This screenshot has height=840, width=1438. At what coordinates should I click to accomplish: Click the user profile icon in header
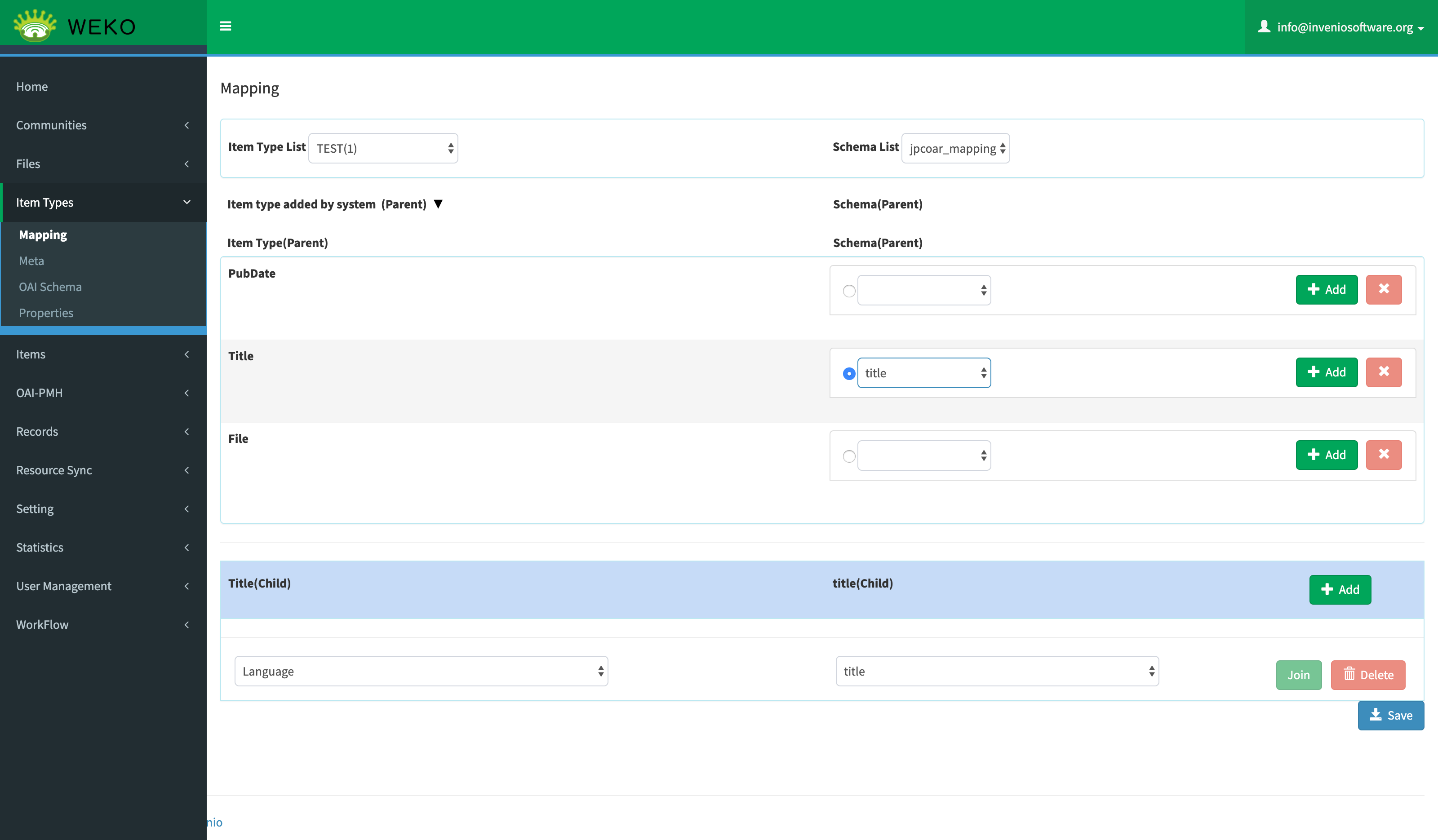pyautogui.click(x=1263, y=26)
